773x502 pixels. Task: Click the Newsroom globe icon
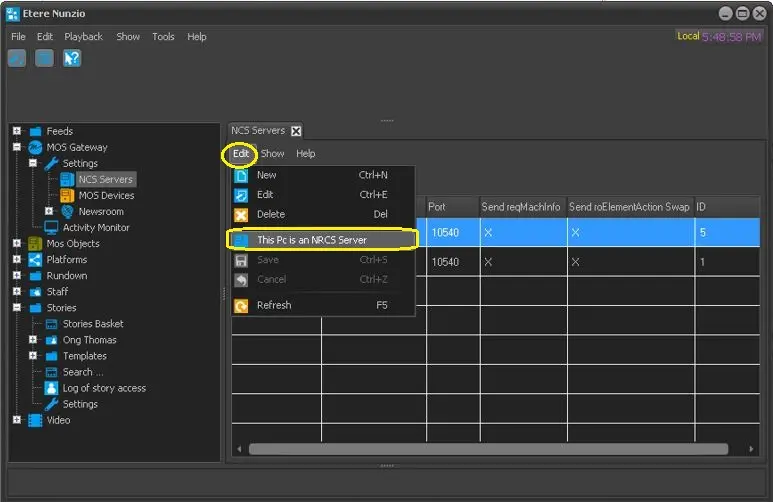[x=67, y=212]
